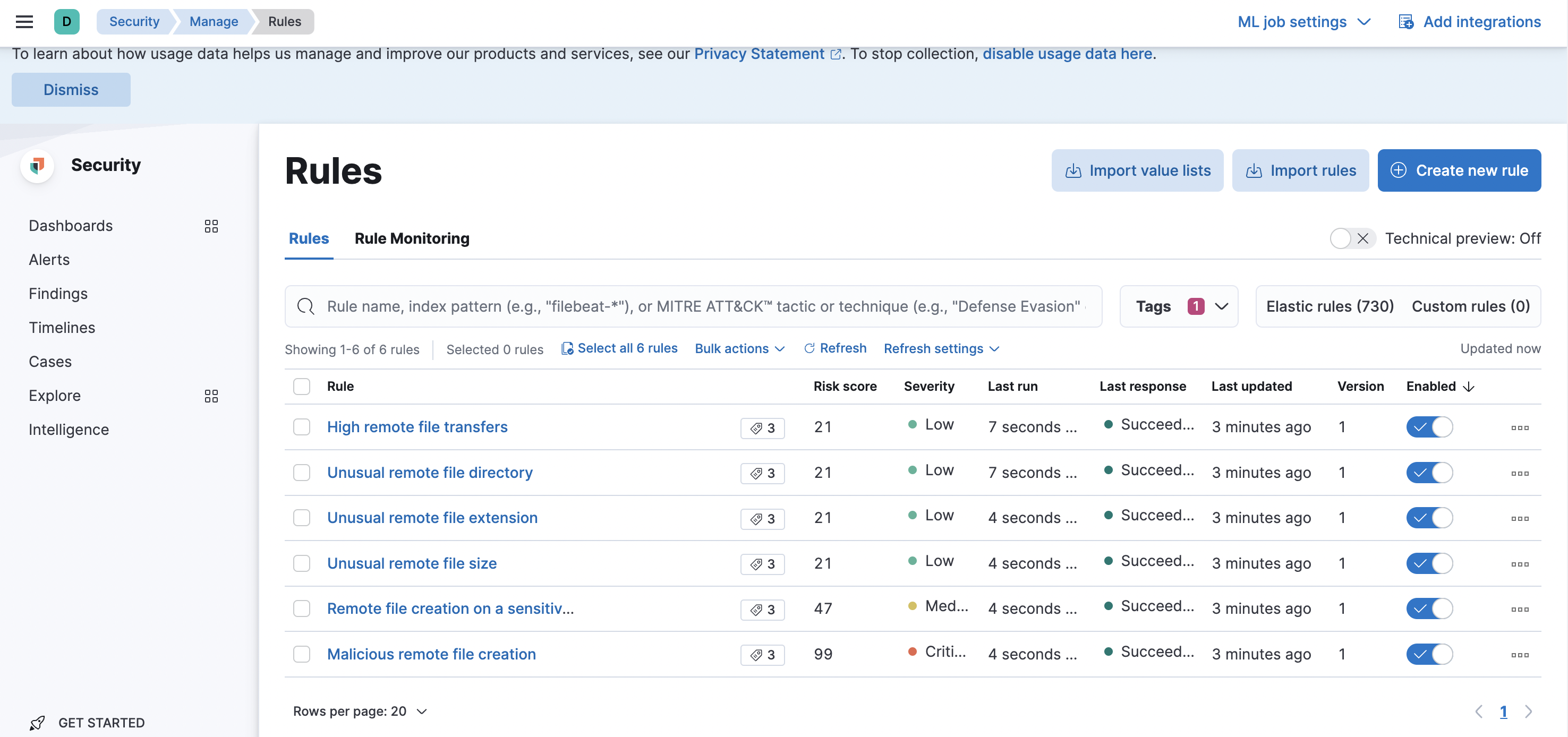The height and width of the screenshot is (737, 1568).
Task: Switch to the Rule Monitoring tab
Action: 412,238
